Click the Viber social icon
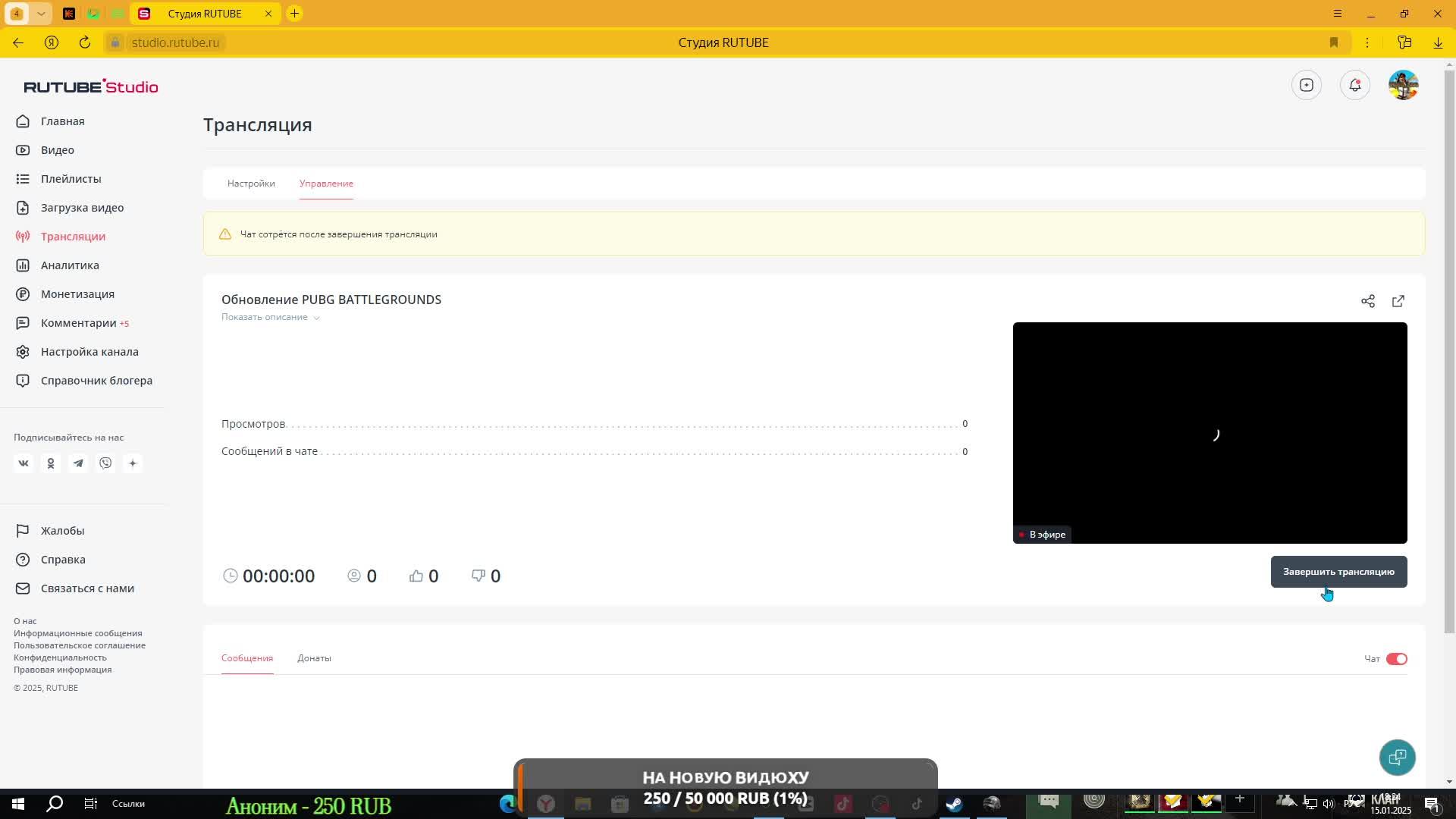 (x=105, y=463)
